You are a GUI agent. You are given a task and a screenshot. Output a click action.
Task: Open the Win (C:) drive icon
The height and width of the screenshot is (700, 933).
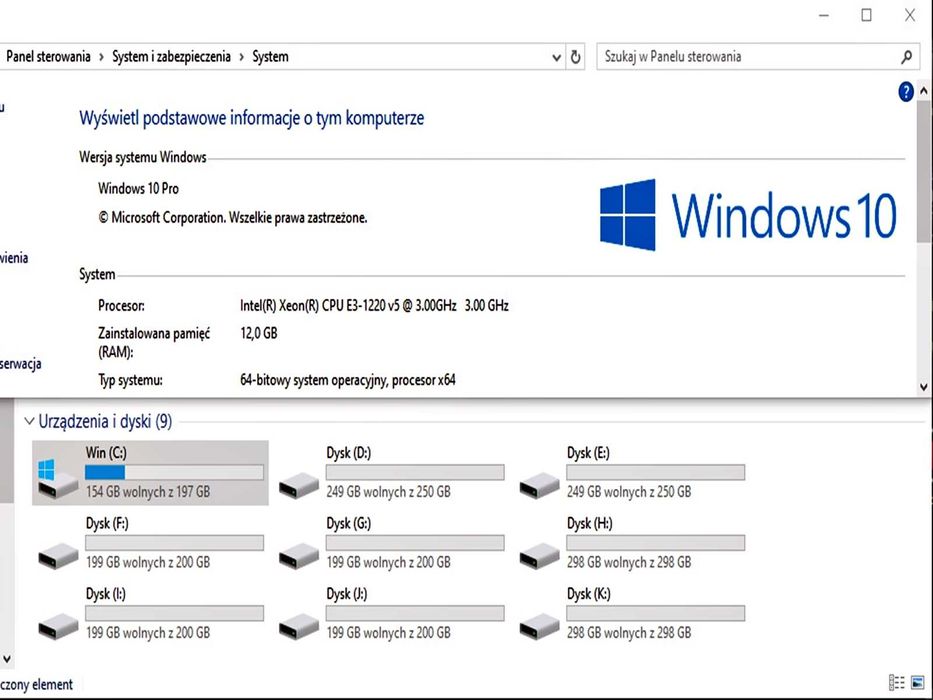pos(58,479)
